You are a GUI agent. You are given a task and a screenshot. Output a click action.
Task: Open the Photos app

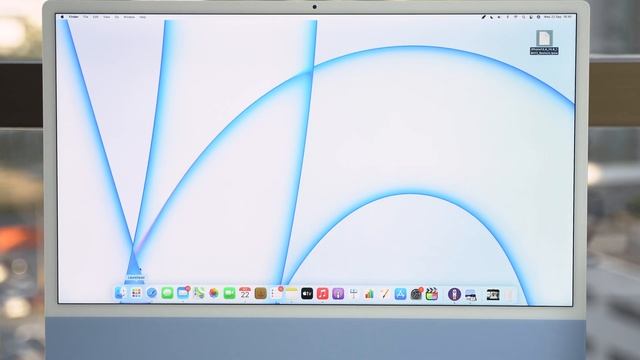(214, 293)
